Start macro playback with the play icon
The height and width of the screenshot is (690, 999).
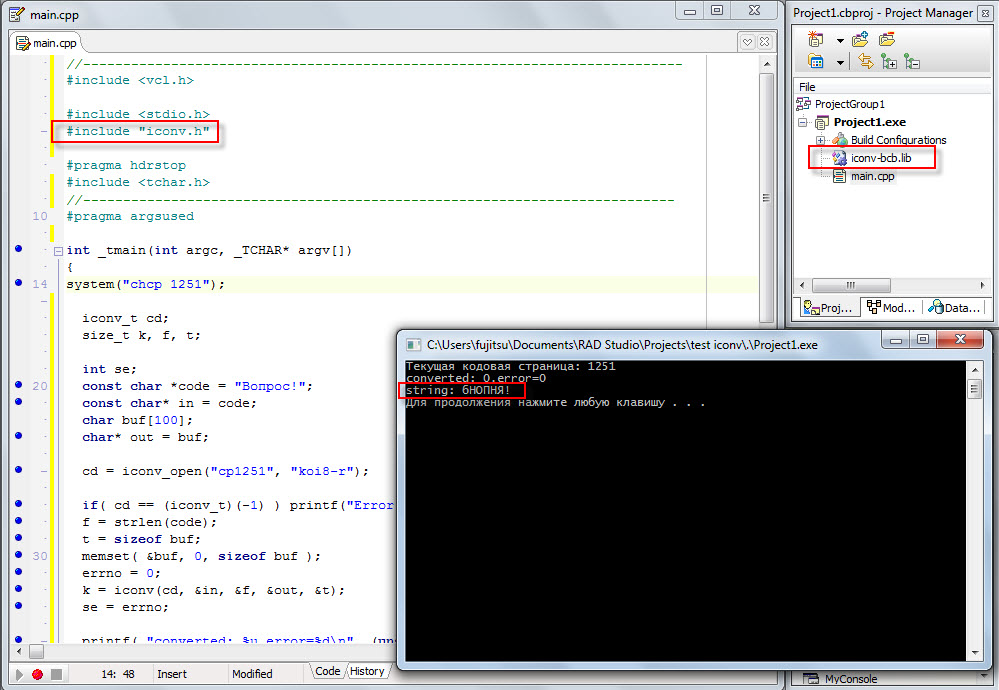(x=18, y=675)
